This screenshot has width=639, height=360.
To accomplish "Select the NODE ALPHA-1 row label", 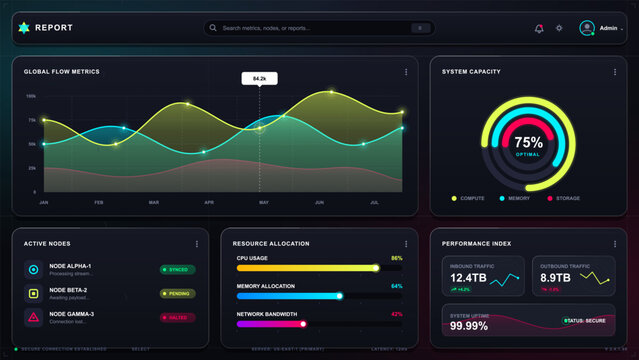I will pyautogui.click(x=70, y=266).
